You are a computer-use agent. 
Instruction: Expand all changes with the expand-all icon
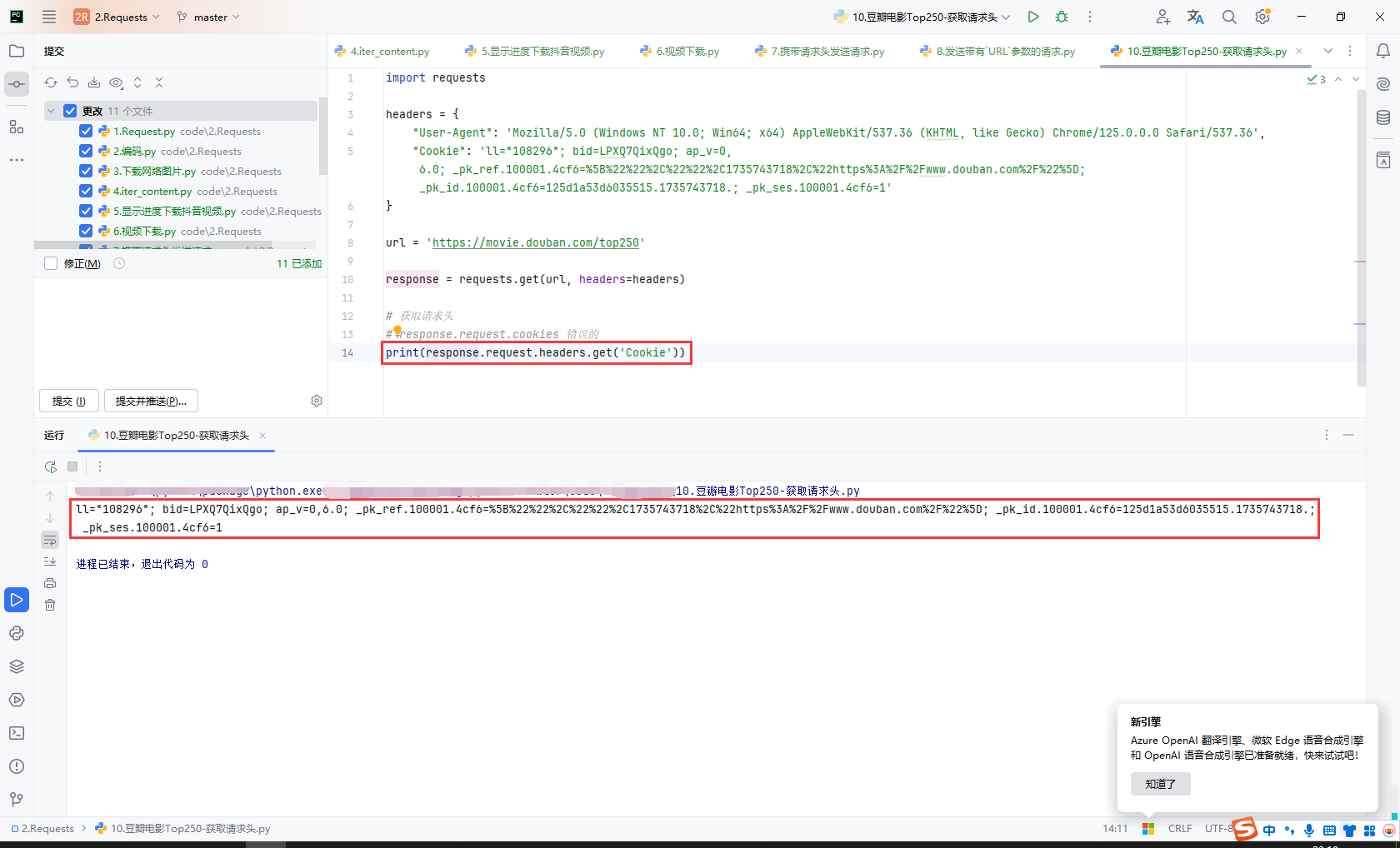(137, 82)
